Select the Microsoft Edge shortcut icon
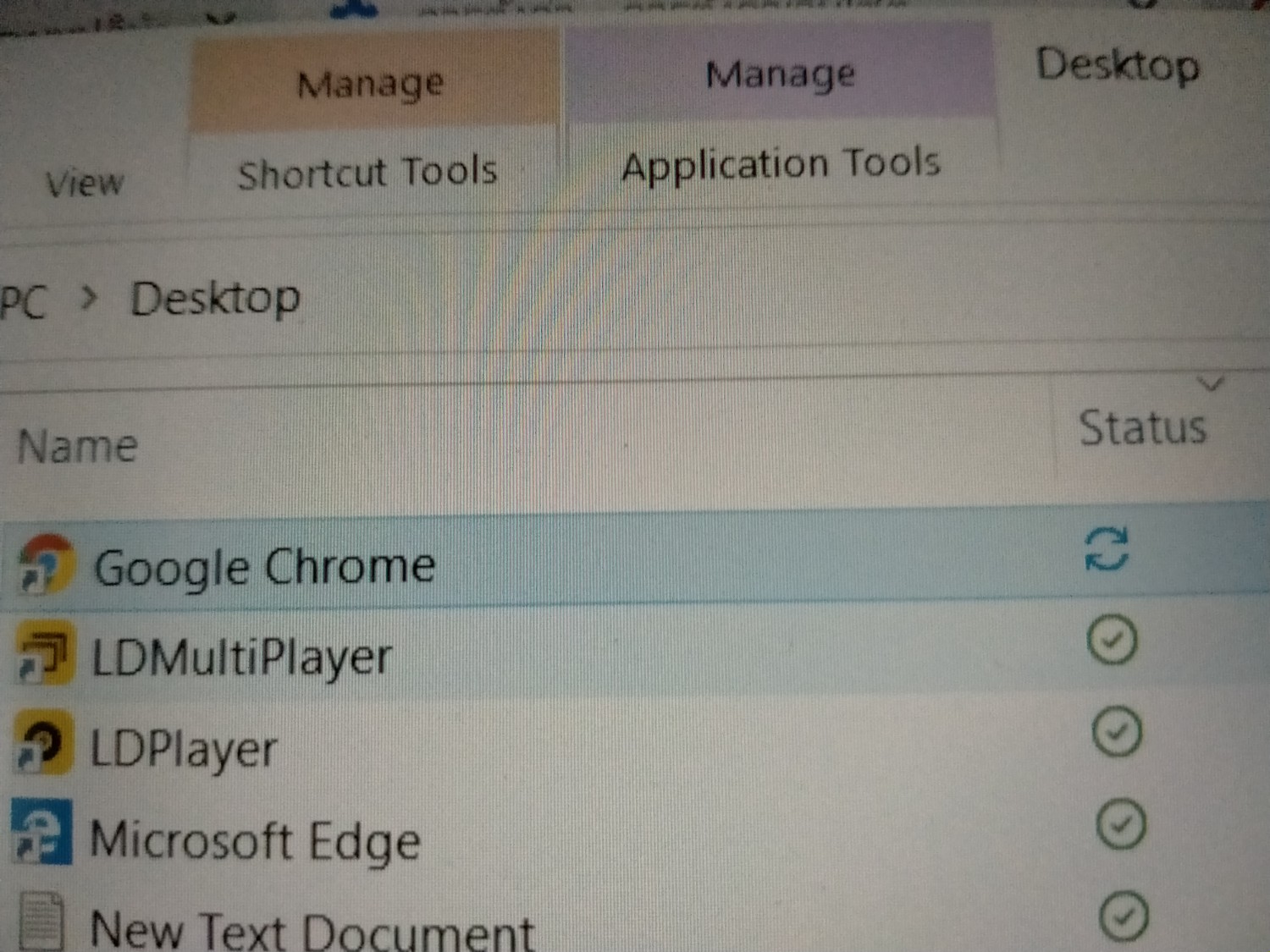This screenshot has height=952, width=1270. (41, 832)
